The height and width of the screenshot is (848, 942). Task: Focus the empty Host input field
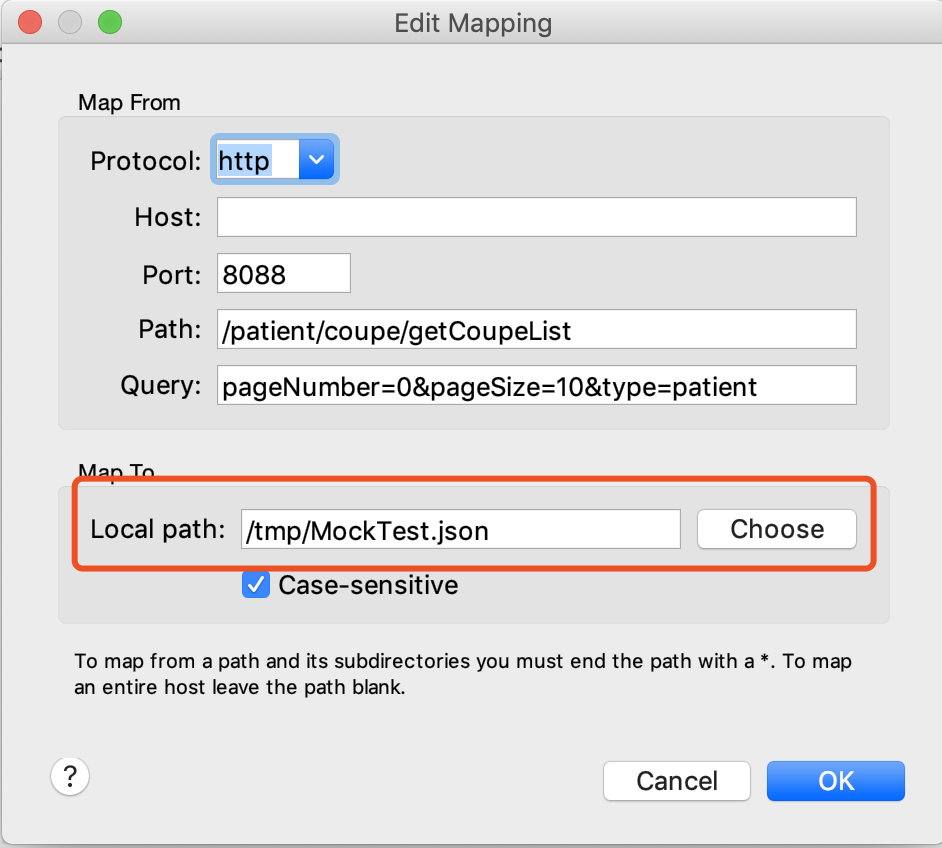[536, 217]
